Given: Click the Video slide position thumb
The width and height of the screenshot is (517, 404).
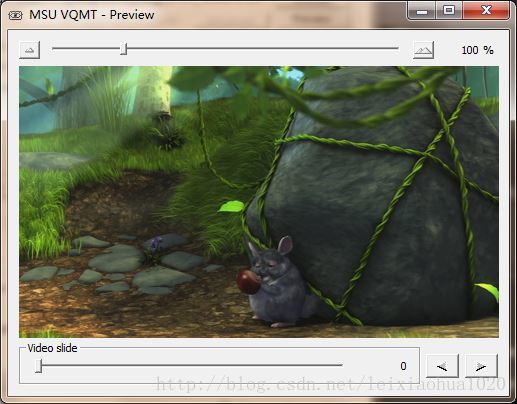Looking at the screenshot, I should coord(39,366).
